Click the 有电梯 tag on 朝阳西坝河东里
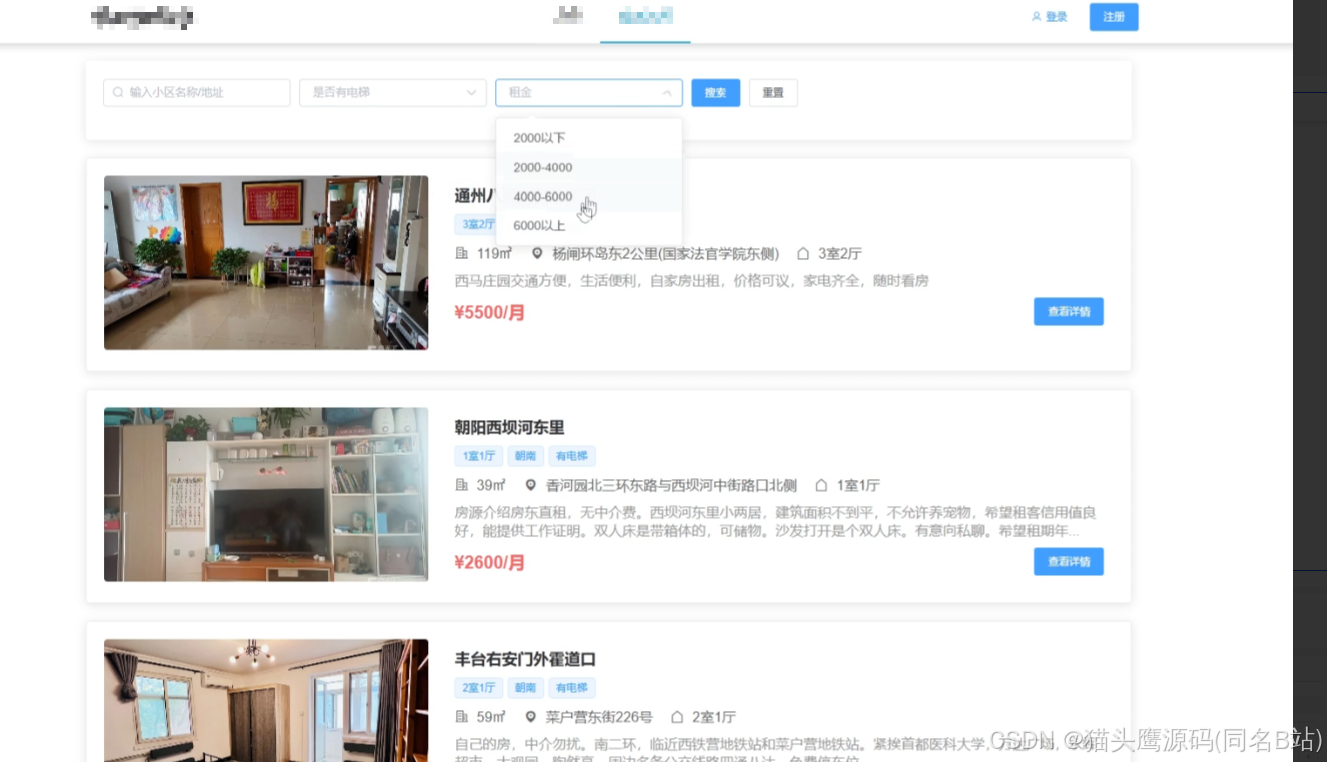The height and width of the screenshot is (762, 1327). (x=572, y=456)
